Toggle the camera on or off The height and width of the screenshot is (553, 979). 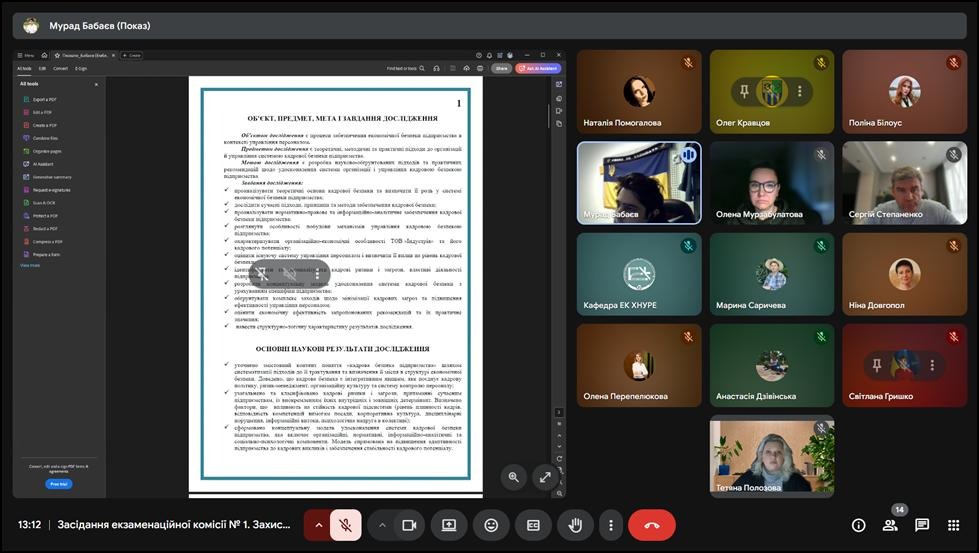pyautogui.click(x=408, y=525)
